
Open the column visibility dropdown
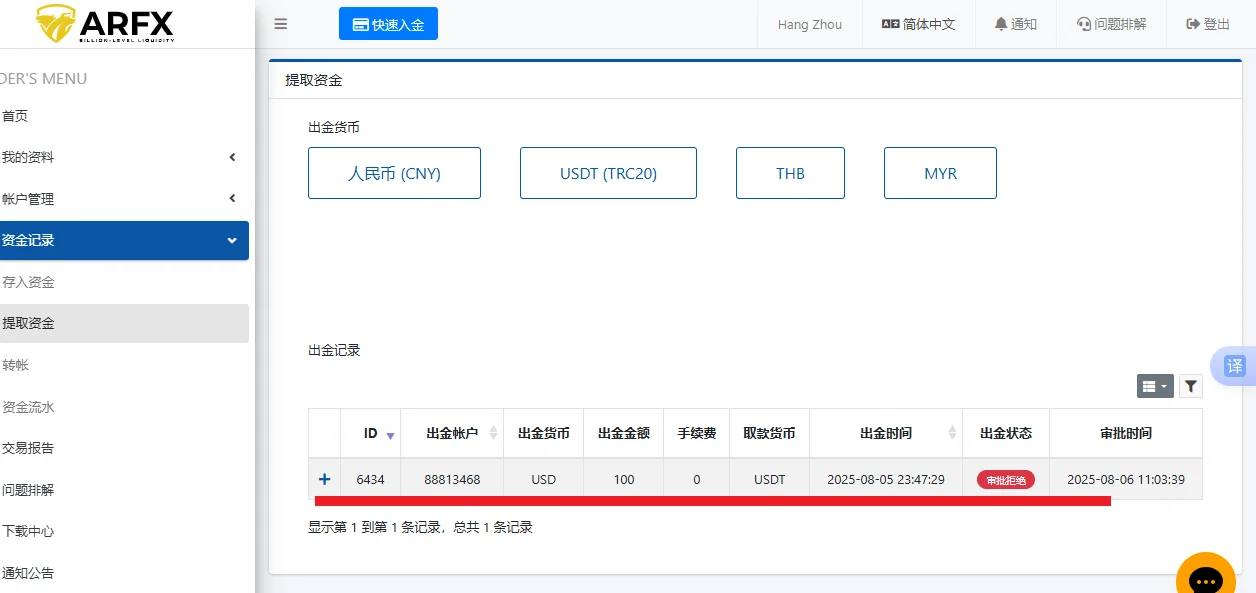coord(1155,386)
